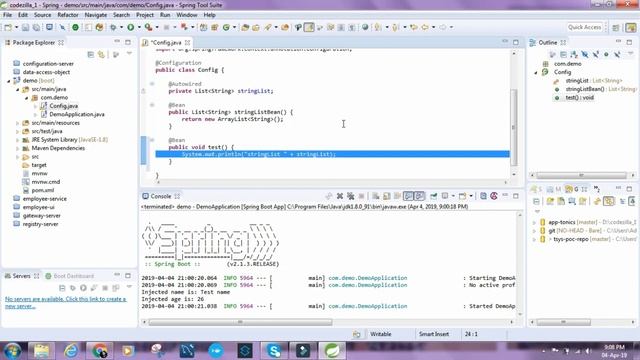
Task: Click inside the Quick Access field
Action: (584, 27)
